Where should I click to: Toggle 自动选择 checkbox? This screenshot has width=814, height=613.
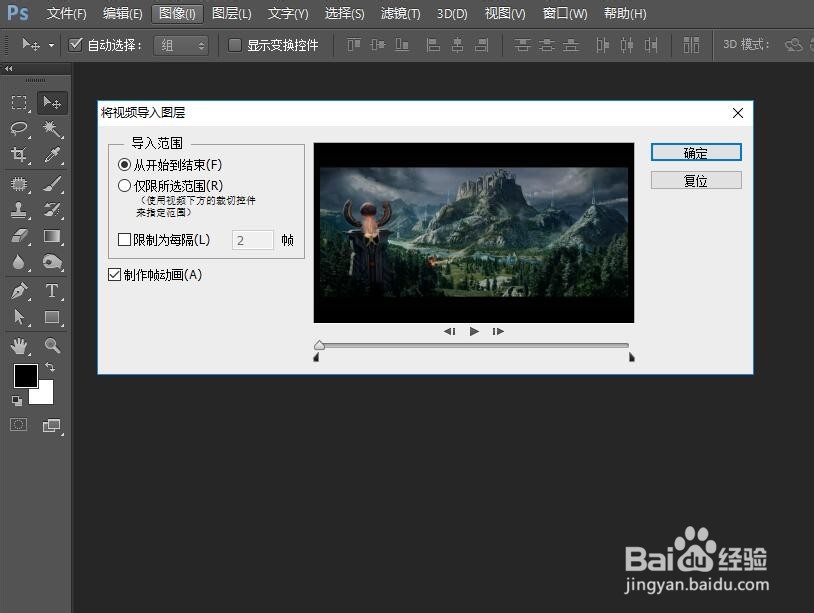[x=75, y=45]
